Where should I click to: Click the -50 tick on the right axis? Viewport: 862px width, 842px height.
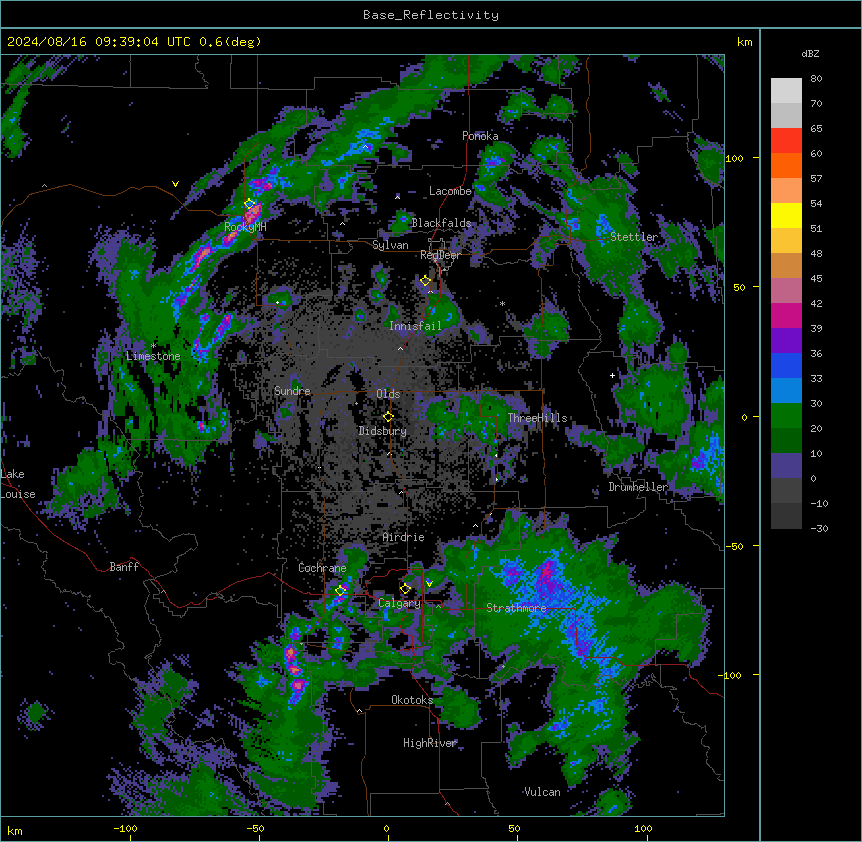(x=734, y=546)
